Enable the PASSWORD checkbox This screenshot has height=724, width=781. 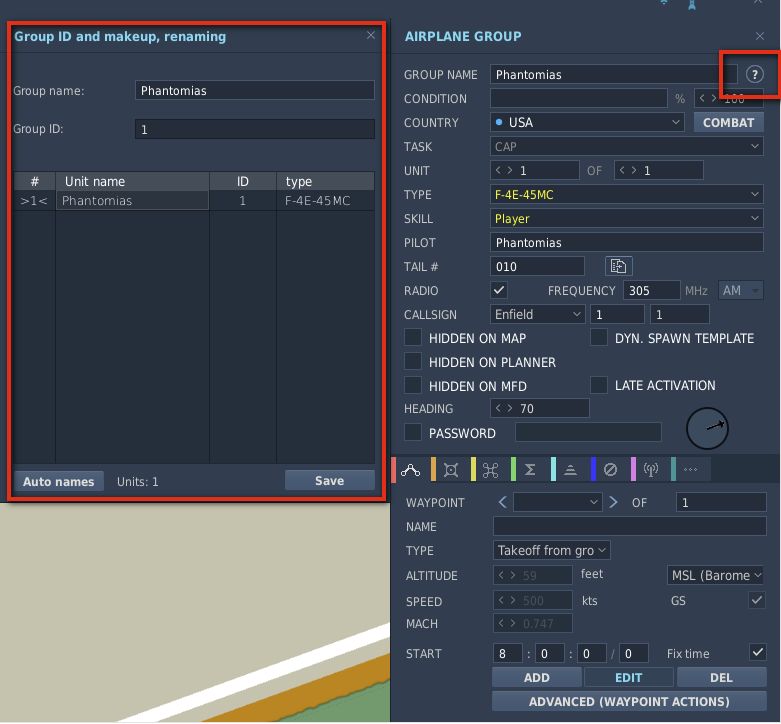[413, 432]
